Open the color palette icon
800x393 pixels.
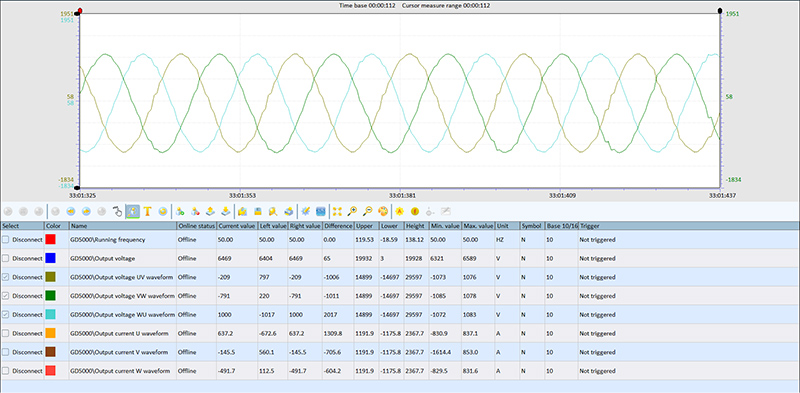pyautogui.click(x=383, y=211)
